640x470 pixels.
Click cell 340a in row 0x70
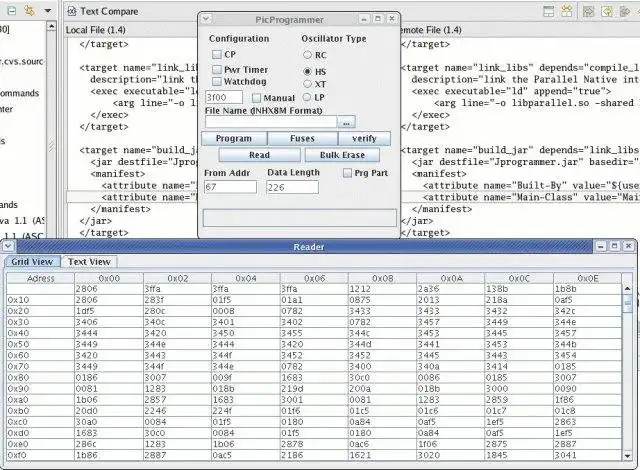[x=450, y=366]
